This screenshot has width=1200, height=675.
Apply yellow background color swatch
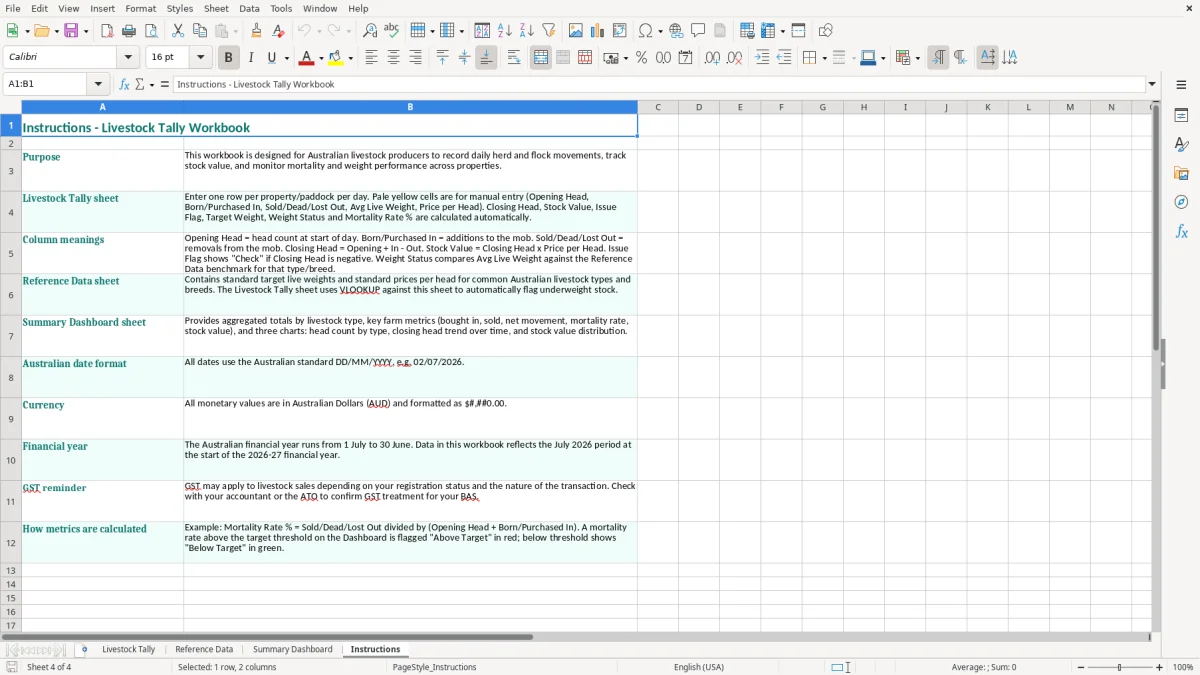point(336,58)
